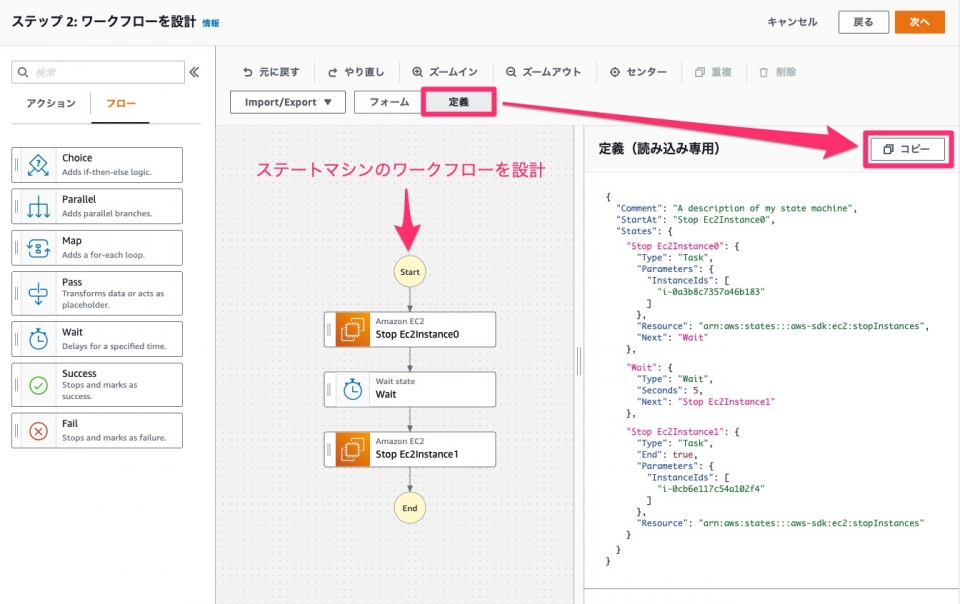Click the Pass flow item label
This screenshot has width=960, height=604.
[x=72, y=282]
